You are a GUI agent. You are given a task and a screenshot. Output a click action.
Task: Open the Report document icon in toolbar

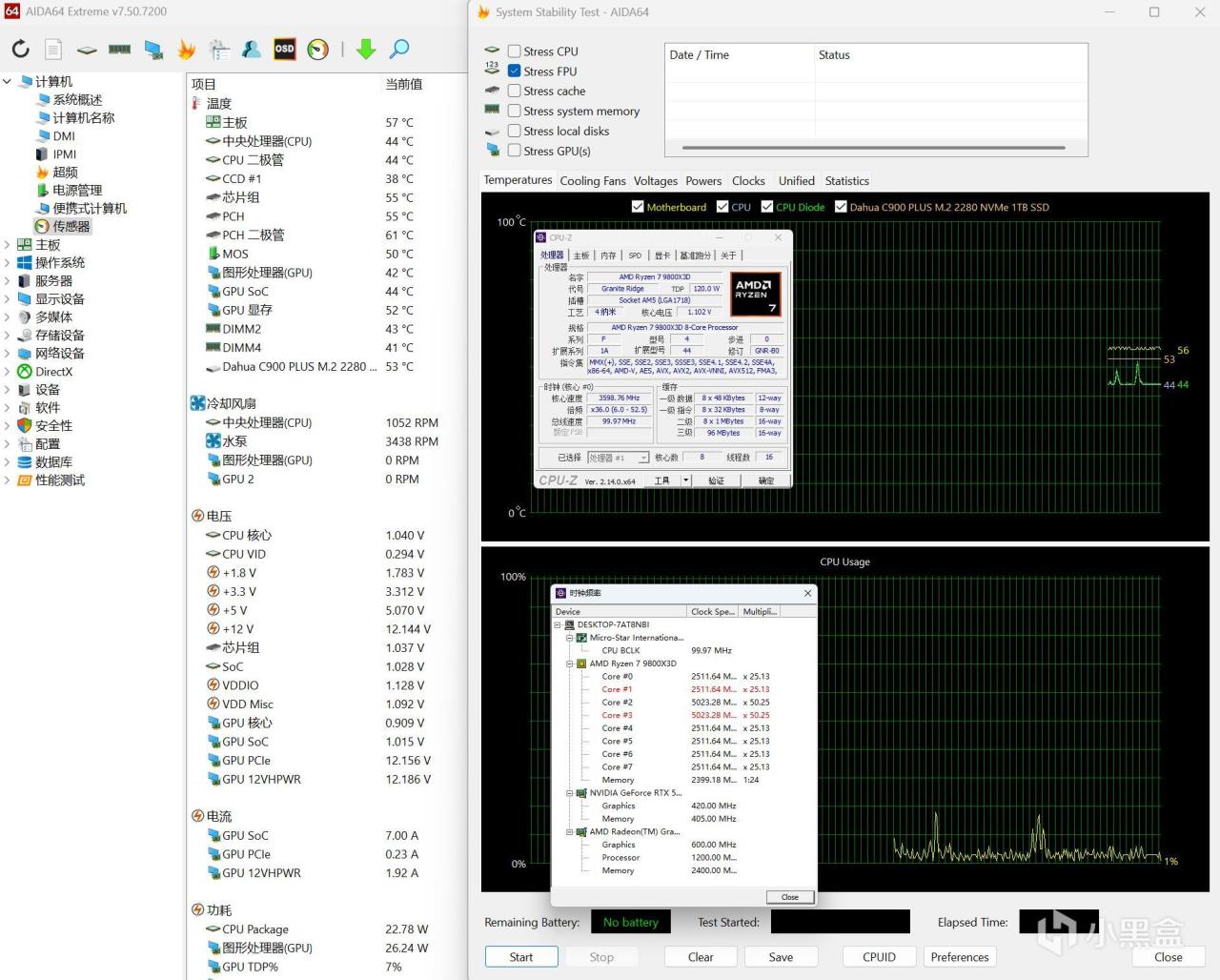point(53,50)
